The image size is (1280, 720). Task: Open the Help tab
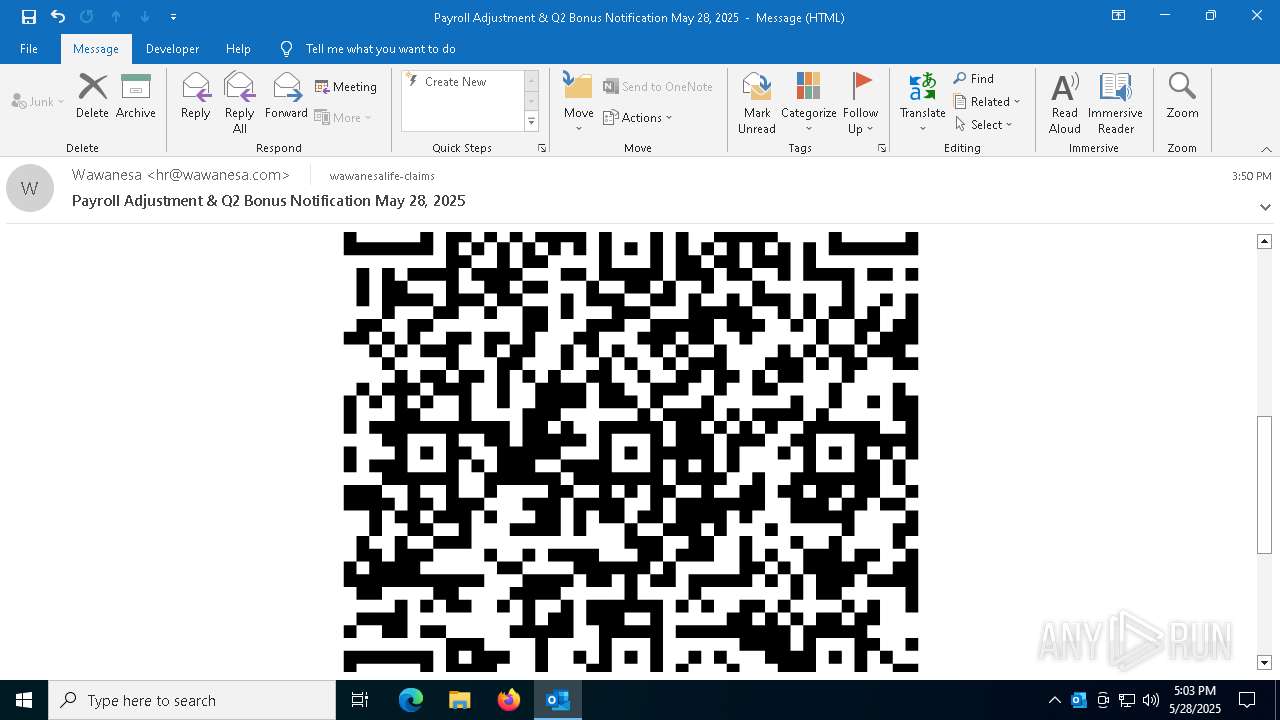pyautogui.click(x=238, y=48)
